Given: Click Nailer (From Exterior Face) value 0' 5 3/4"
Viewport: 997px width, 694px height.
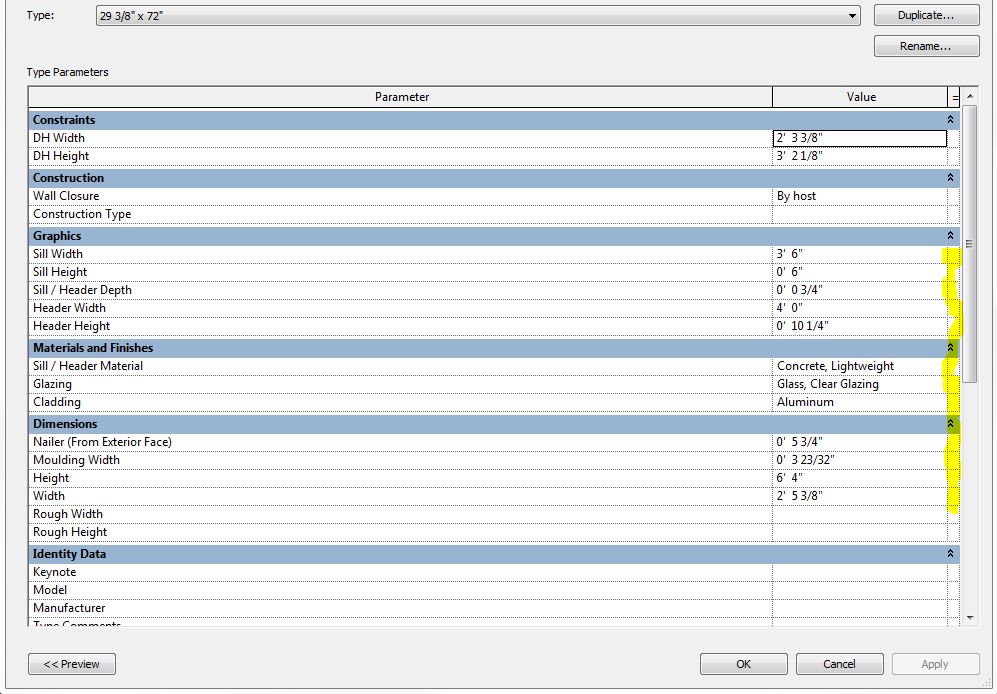Looking at the screenshot, I should coord(860,441).
